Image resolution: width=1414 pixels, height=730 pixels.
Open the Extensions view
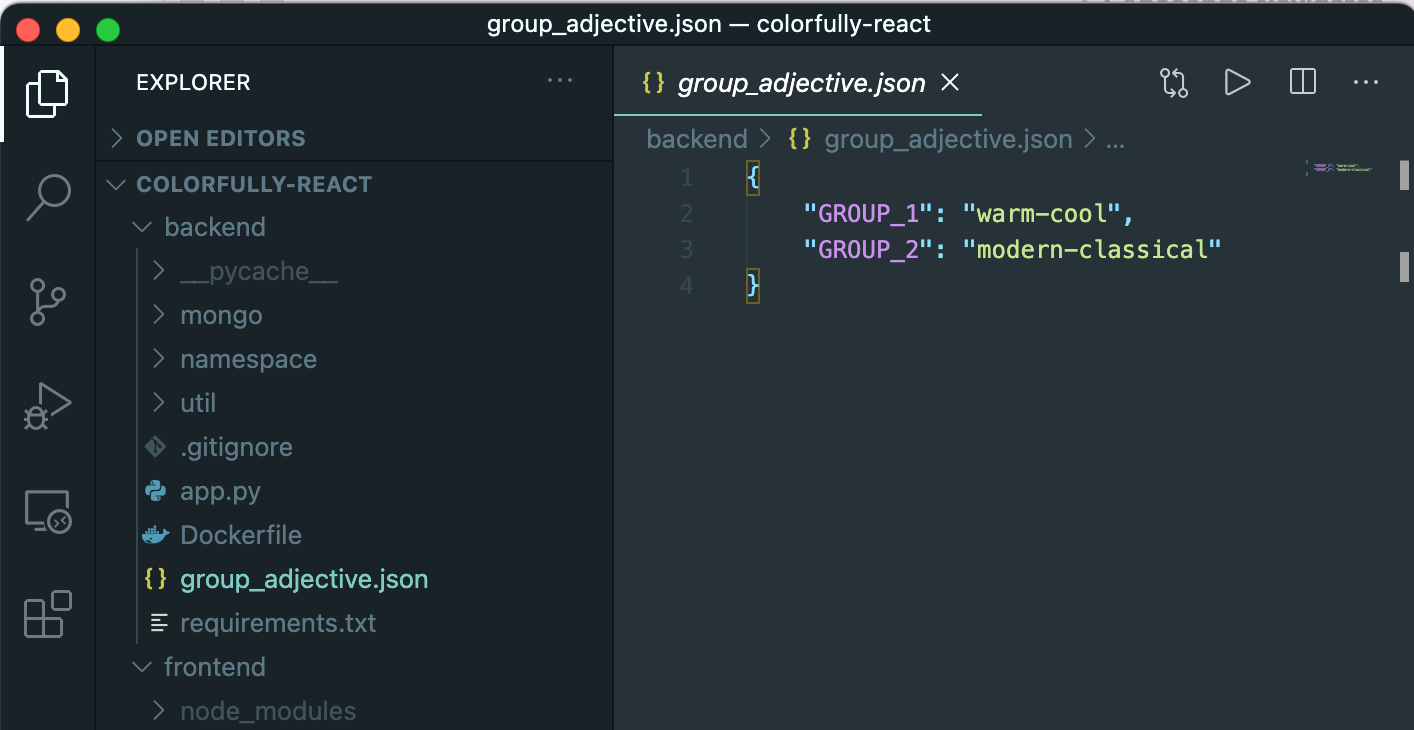click(x=47, y=614)
